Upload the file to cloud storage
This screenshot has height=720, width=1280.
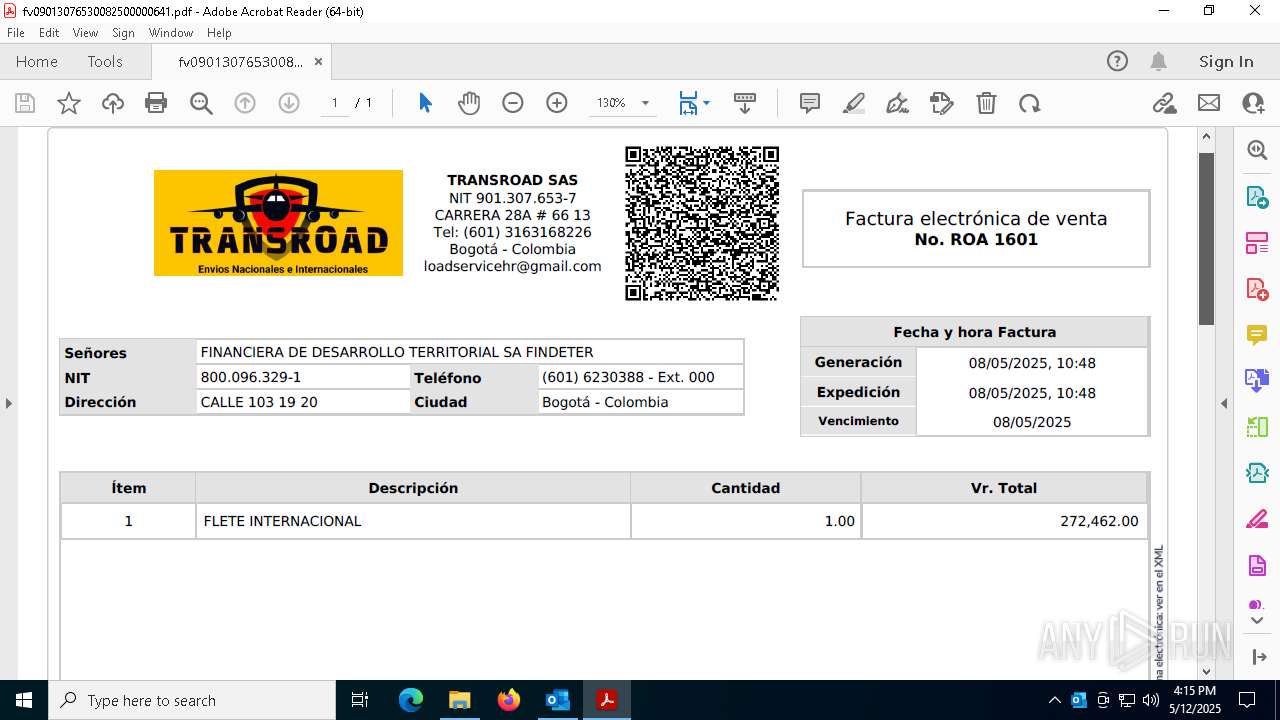click(x=113, y=103)
